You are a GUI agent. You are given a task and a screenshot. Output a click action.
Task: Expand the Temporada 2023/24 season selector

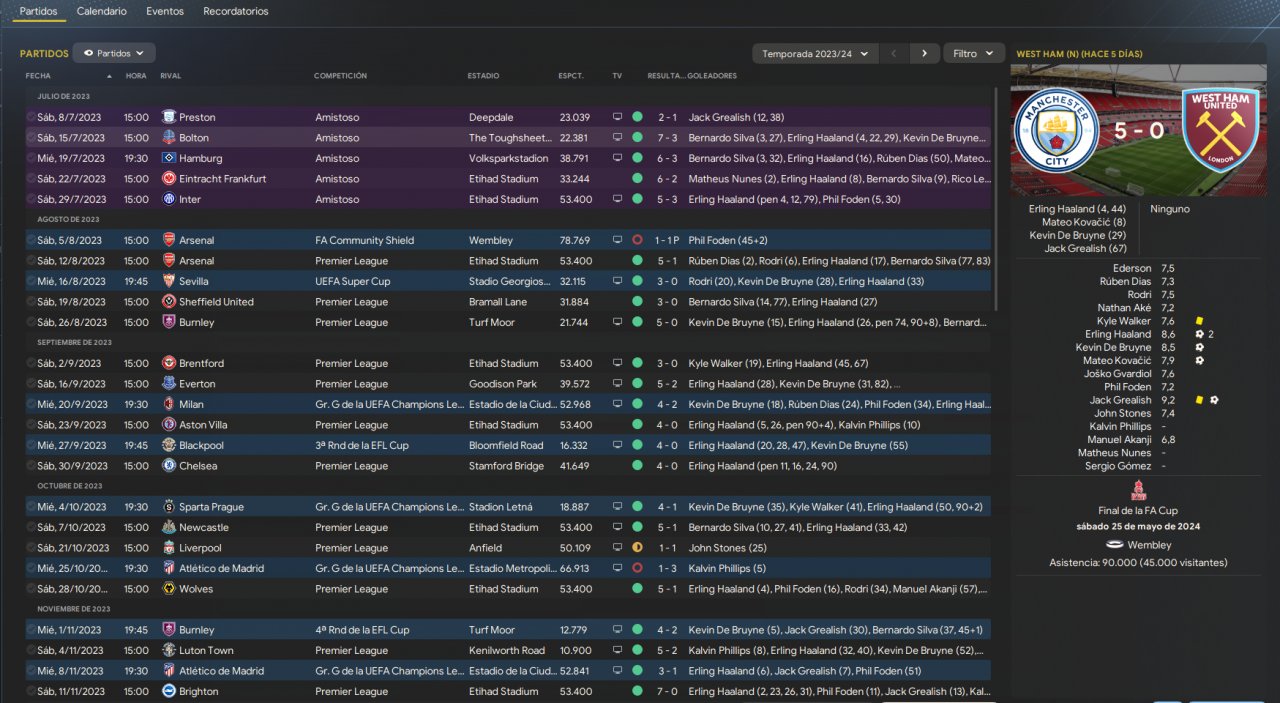coord(815,53)
